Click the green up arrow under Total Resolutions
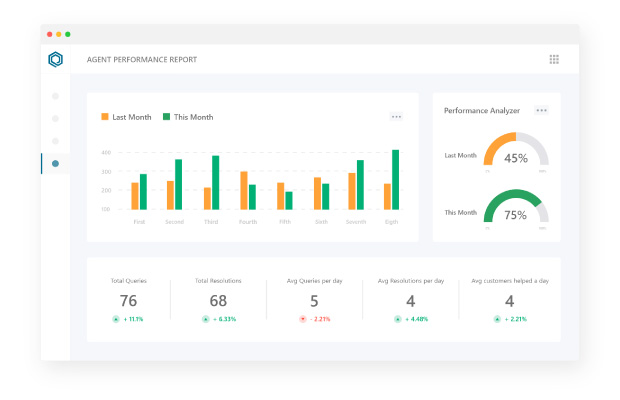Viewport: 620px width, 400px height. [x=206, y=319]
